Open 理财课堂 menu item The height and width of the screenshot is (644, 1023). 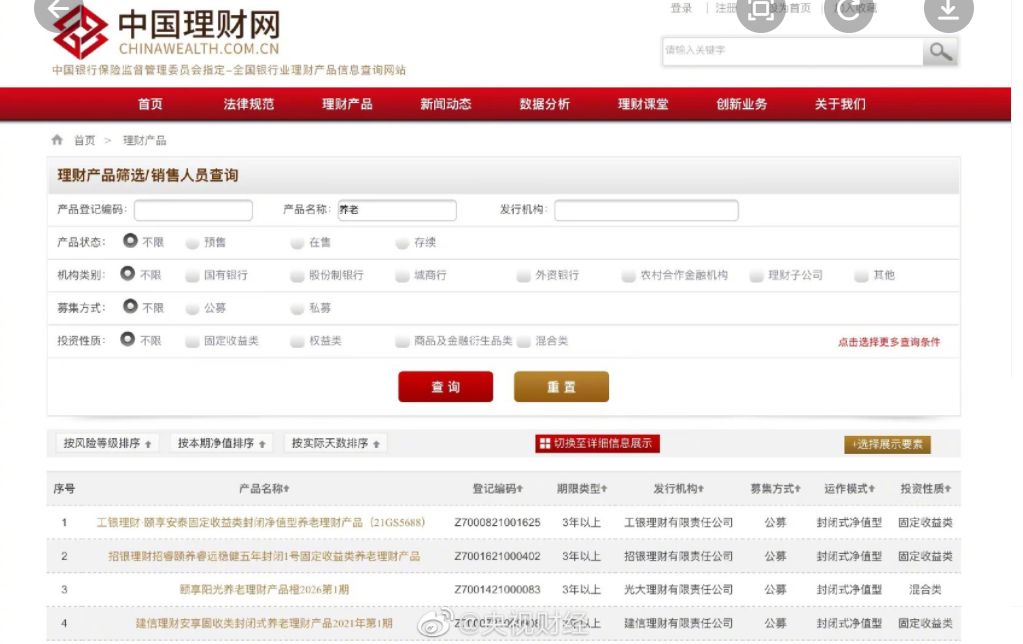(x=643, y=104)
